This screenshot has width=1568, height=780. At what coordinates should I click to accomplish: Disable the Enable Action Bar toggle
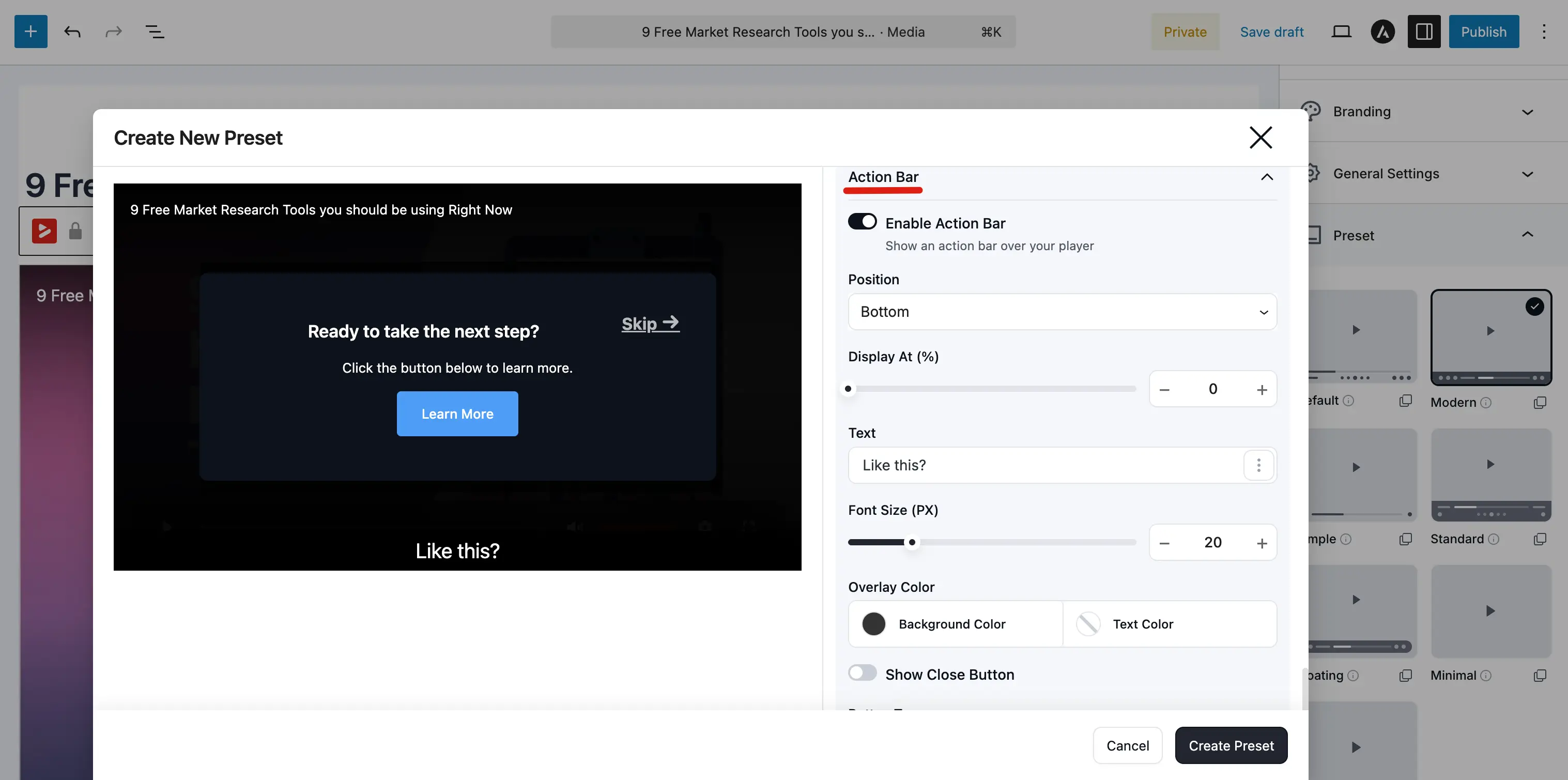[x=862, y=222]
